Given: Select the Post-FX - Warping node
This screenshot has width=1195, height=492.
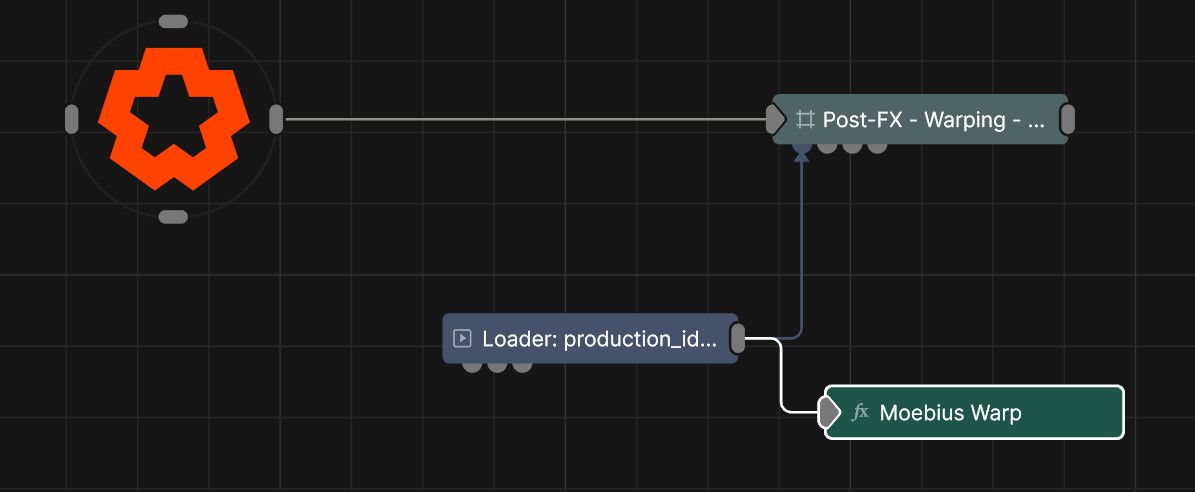Looking at the screenshot, I should point(920,119).
